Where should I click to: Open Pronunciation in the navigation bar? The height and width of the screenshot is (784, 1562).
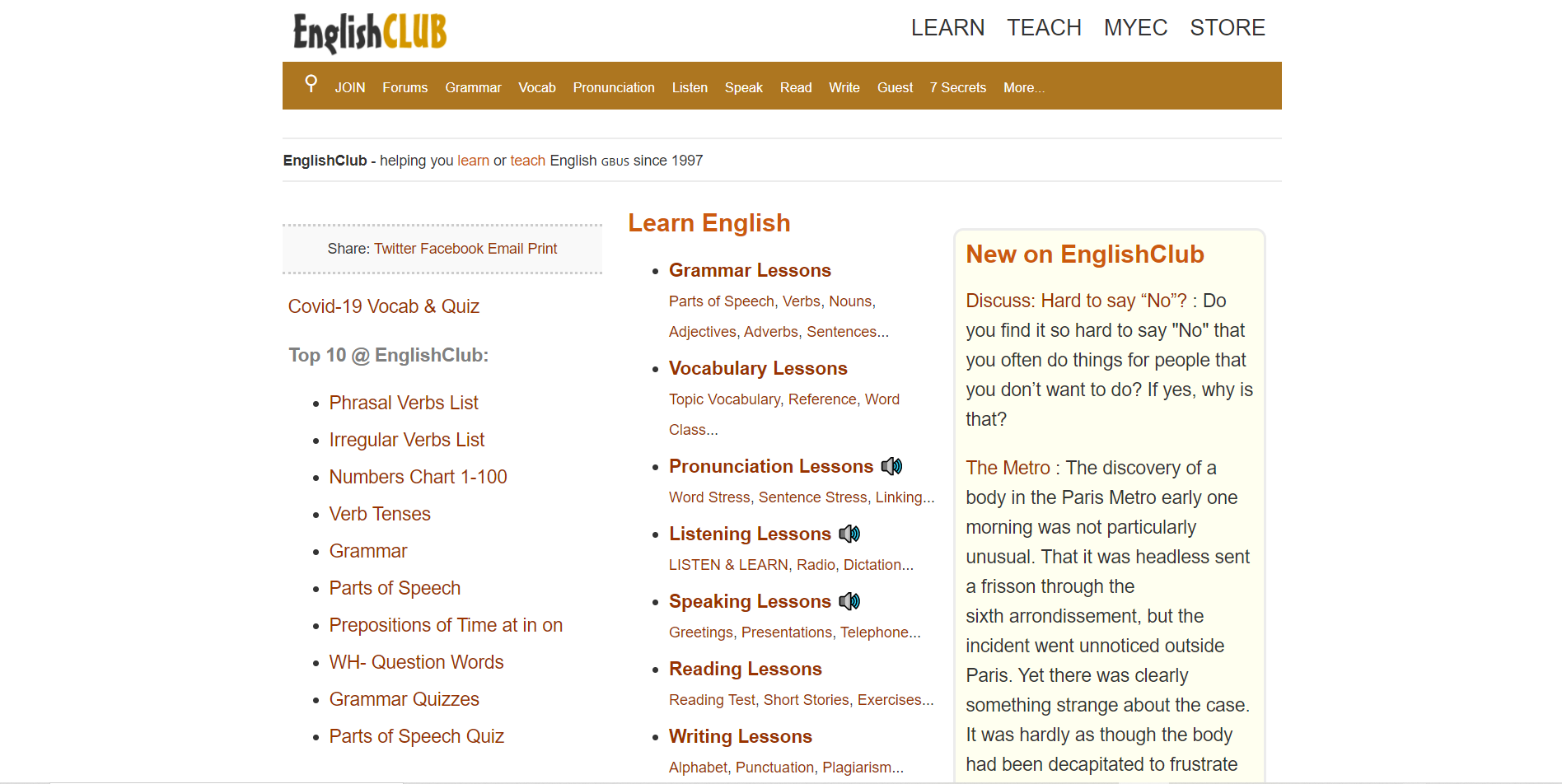pos(614,87)
